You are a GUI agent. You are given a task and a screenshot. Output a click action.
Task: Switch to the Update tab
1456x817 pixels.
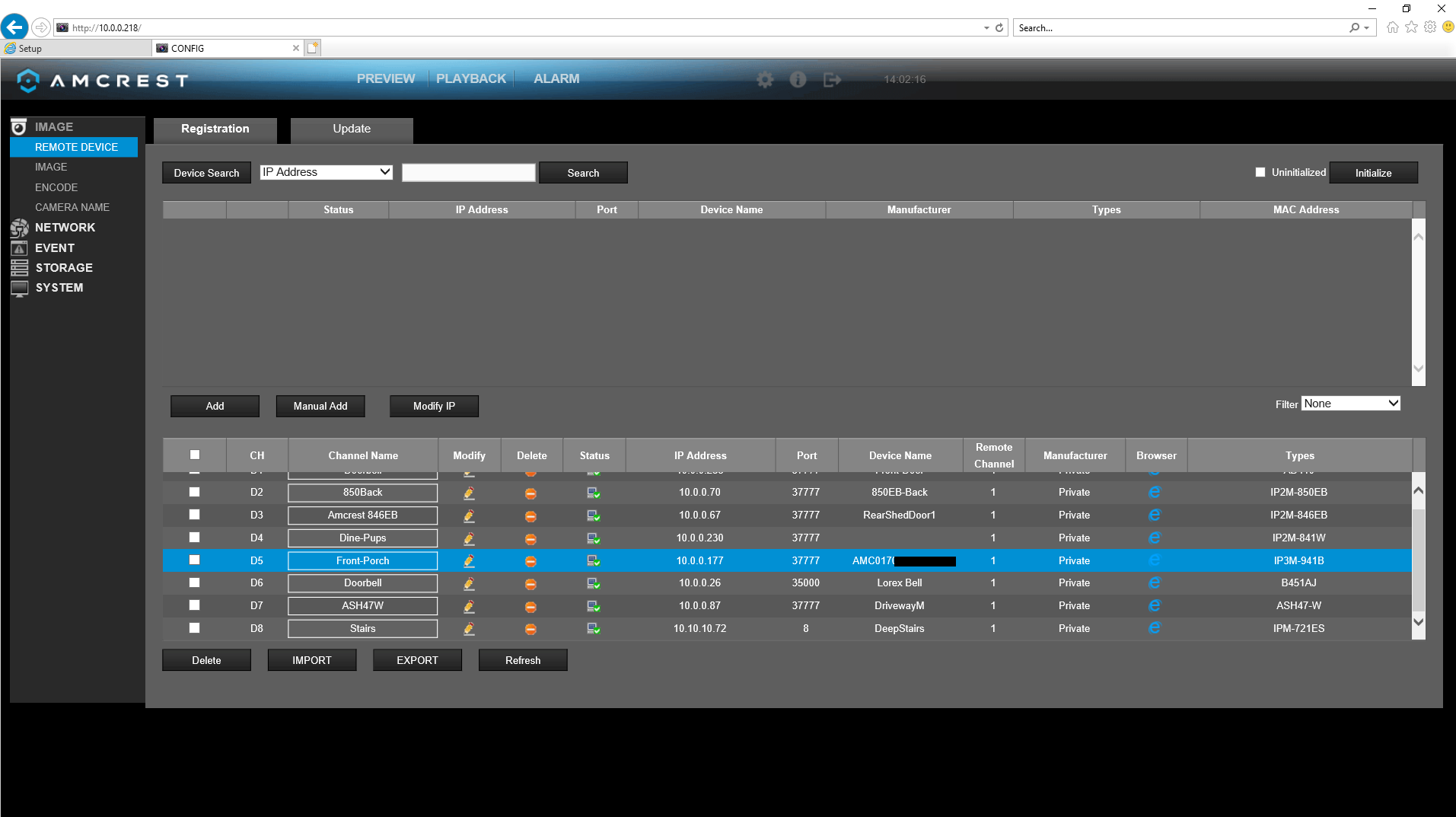[352, 129]
